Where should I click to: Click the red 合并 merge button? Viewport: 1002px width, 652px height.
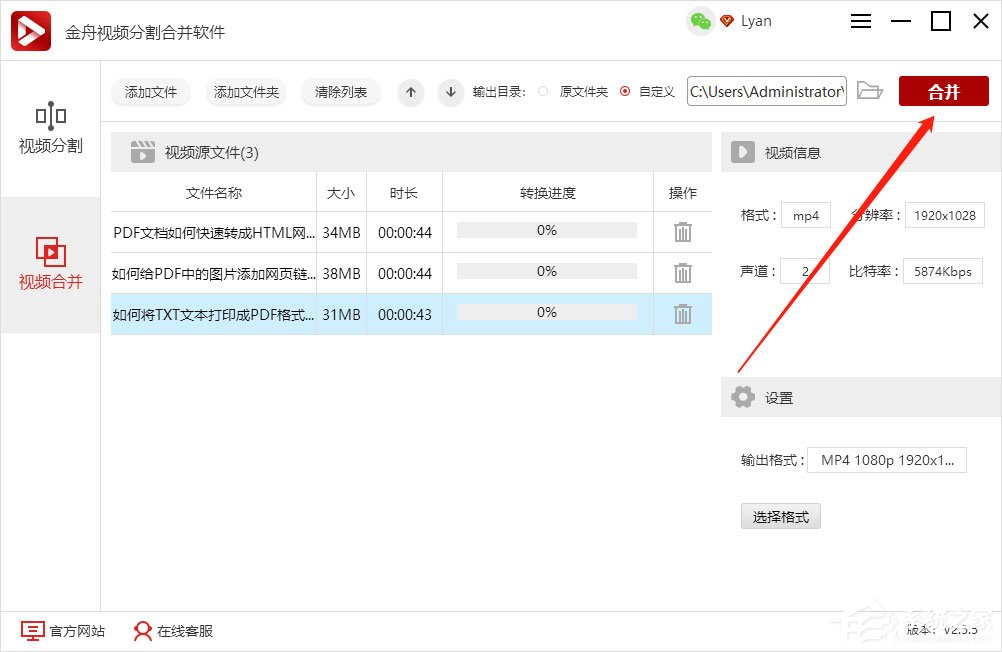tap(943, 90)
